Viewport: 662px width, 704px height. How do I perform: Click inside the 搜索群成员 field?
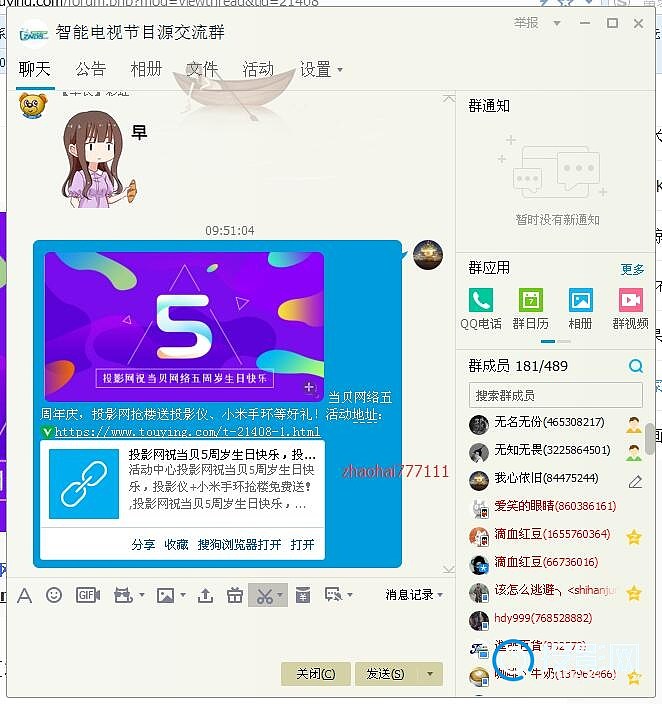tap(556, 396)
